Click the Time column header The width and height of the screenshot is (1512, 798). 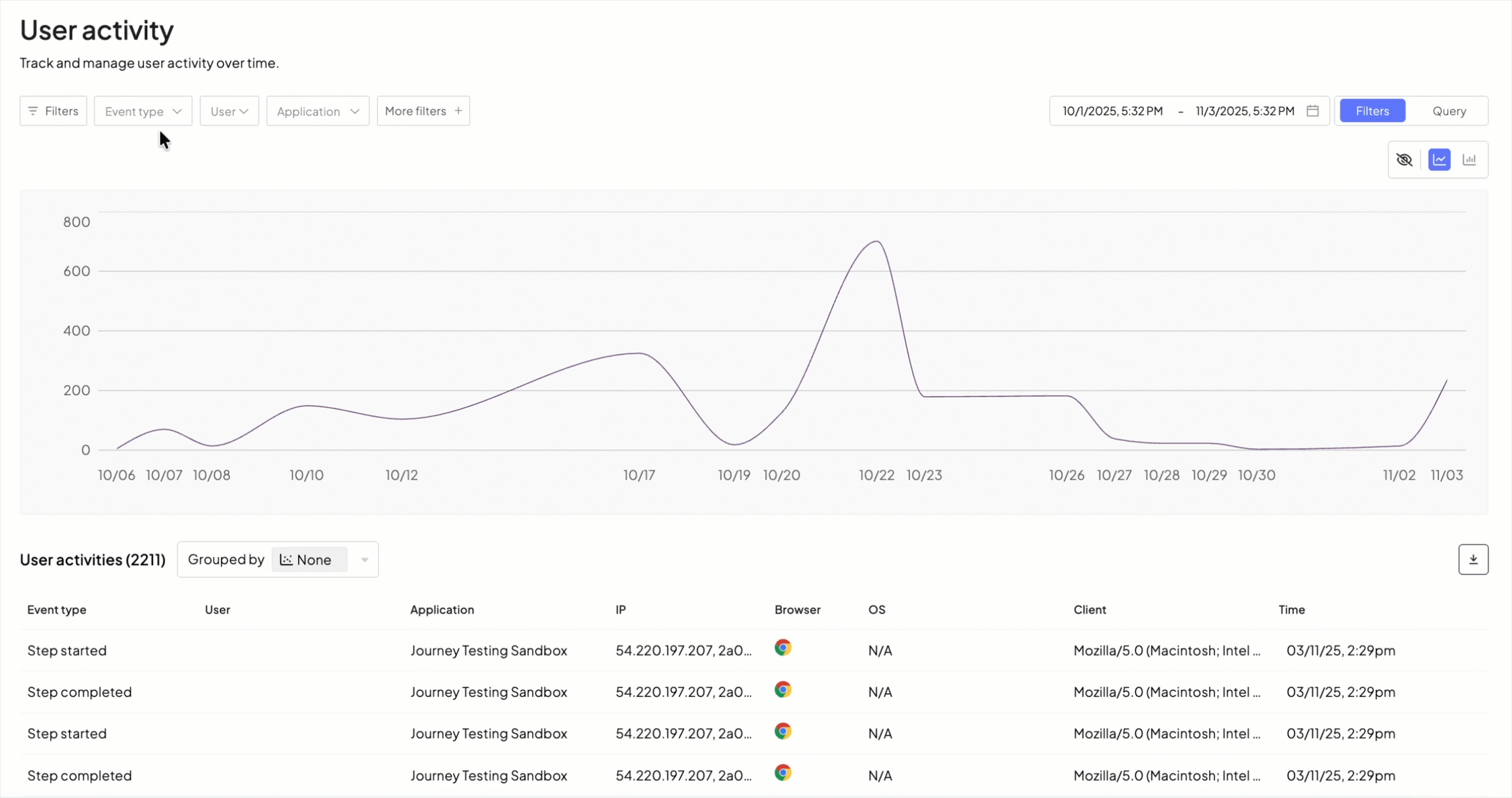click(1292, 610)
